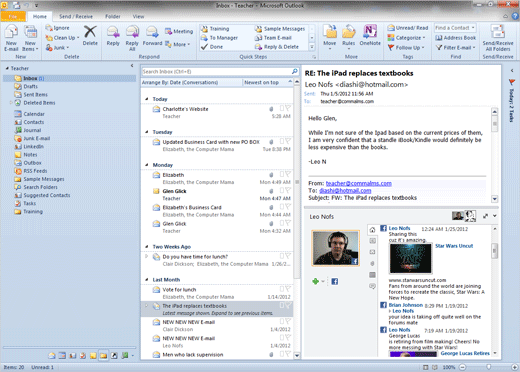520x372 pixels.
Task: Click the Find a Contact field
Action: click(455, 28)
